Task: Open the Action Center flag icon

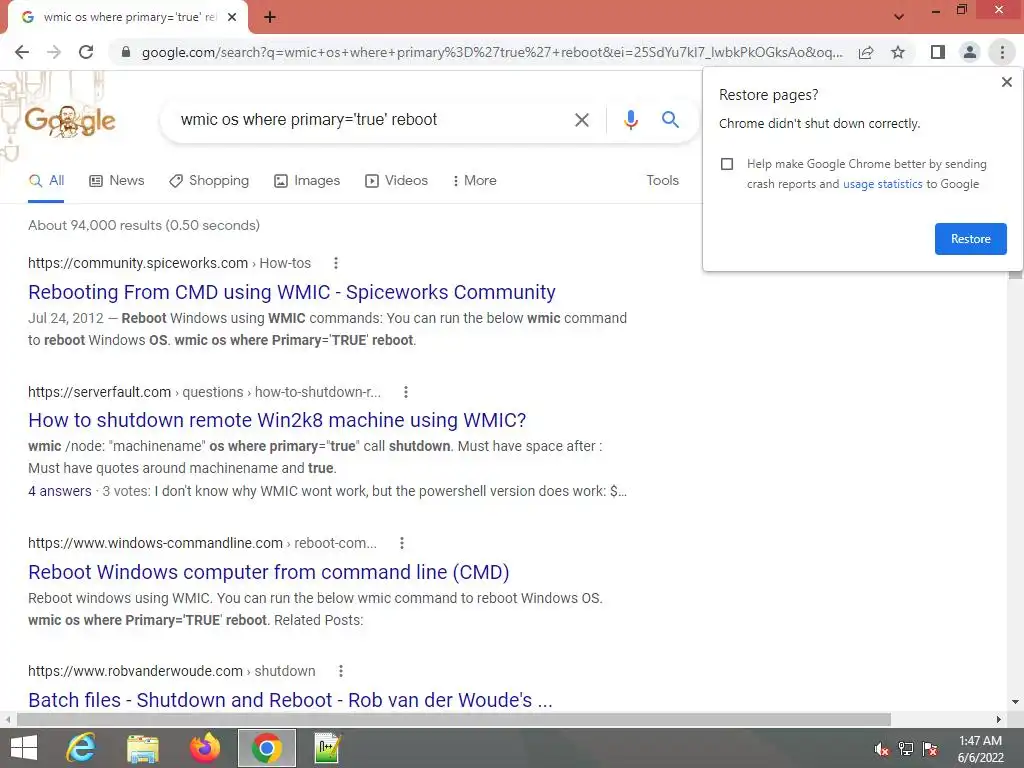Action: point(930,749)
